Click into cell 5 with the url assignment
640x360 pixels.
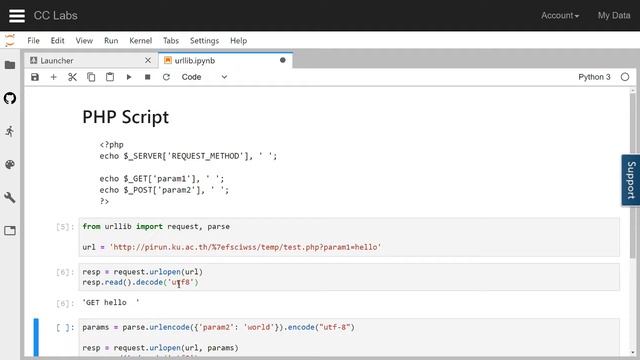click(349, 237)
